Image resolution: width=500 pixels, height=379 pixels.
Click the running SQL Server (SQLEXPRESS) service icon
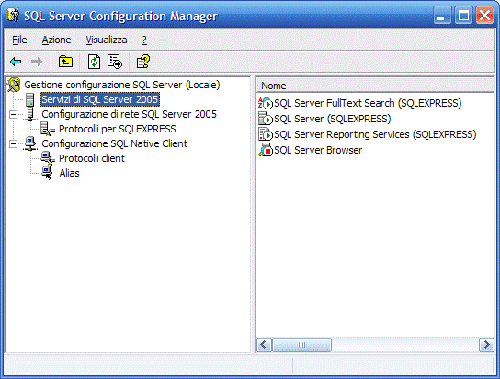[x=265, y=119]
